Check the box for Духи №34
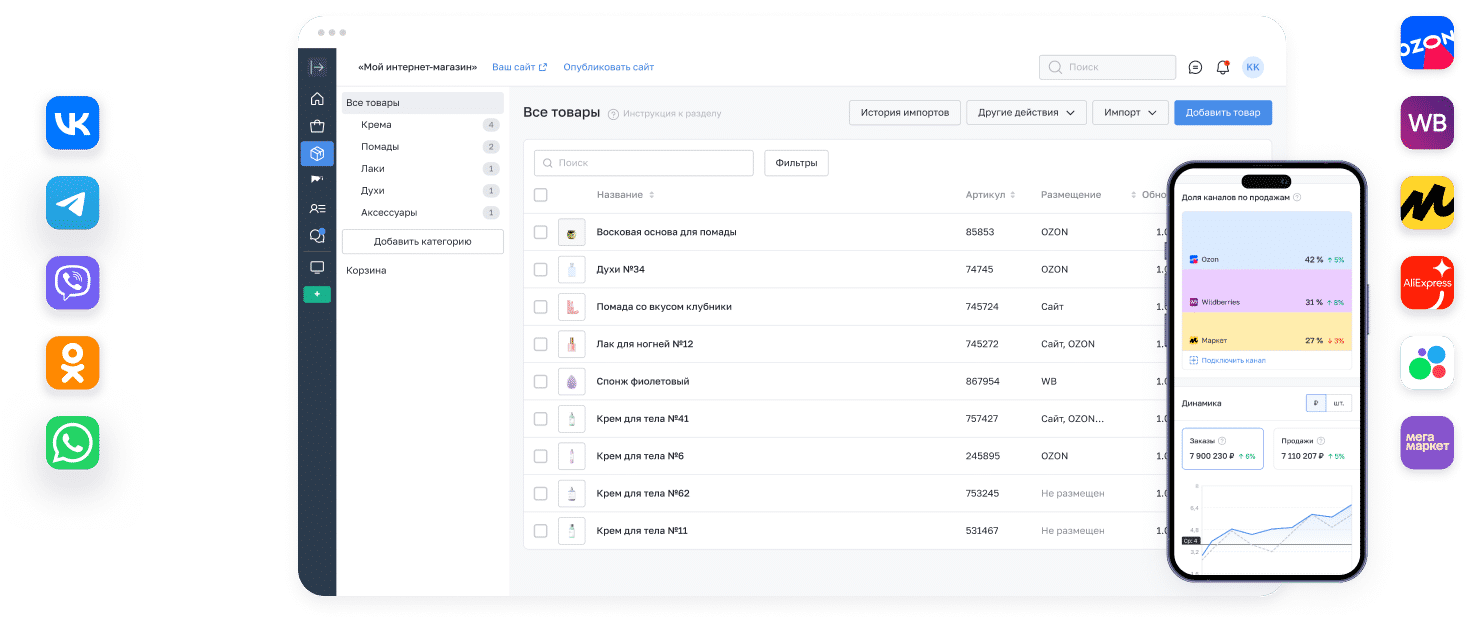This screenshot has width=1467, height=631. pyautogui.click(x=540, y=269)
